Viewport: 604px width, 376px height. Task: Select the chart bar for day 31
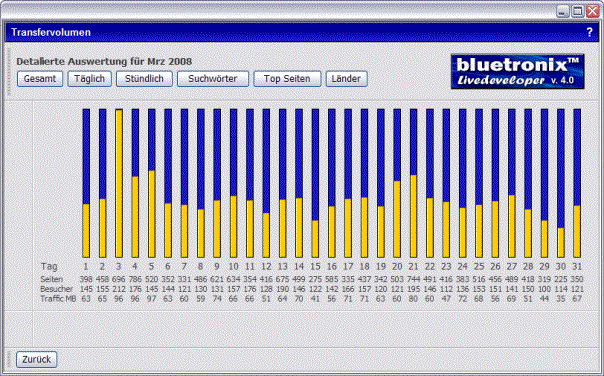coord(577,183)
